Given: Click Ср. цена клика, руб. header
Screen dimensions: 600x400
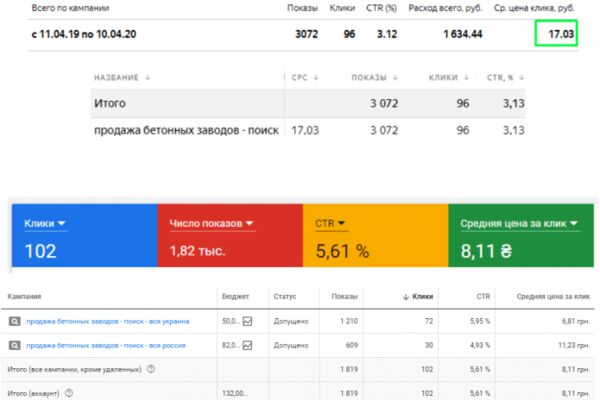Looking at the screenshot, I should click(534, 8).
